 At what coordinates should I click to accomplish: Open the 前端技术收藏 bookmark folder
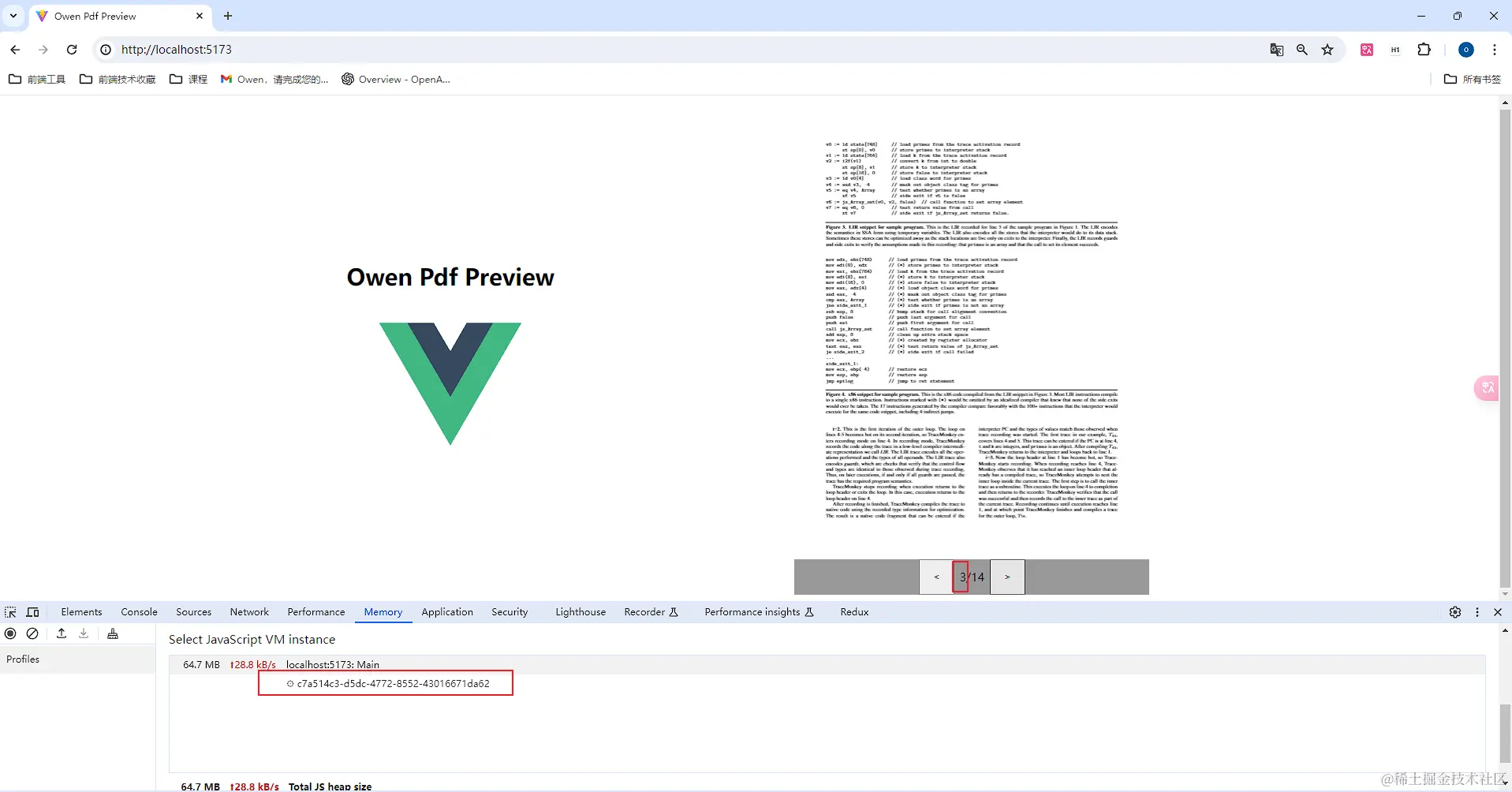coord(118,79)
